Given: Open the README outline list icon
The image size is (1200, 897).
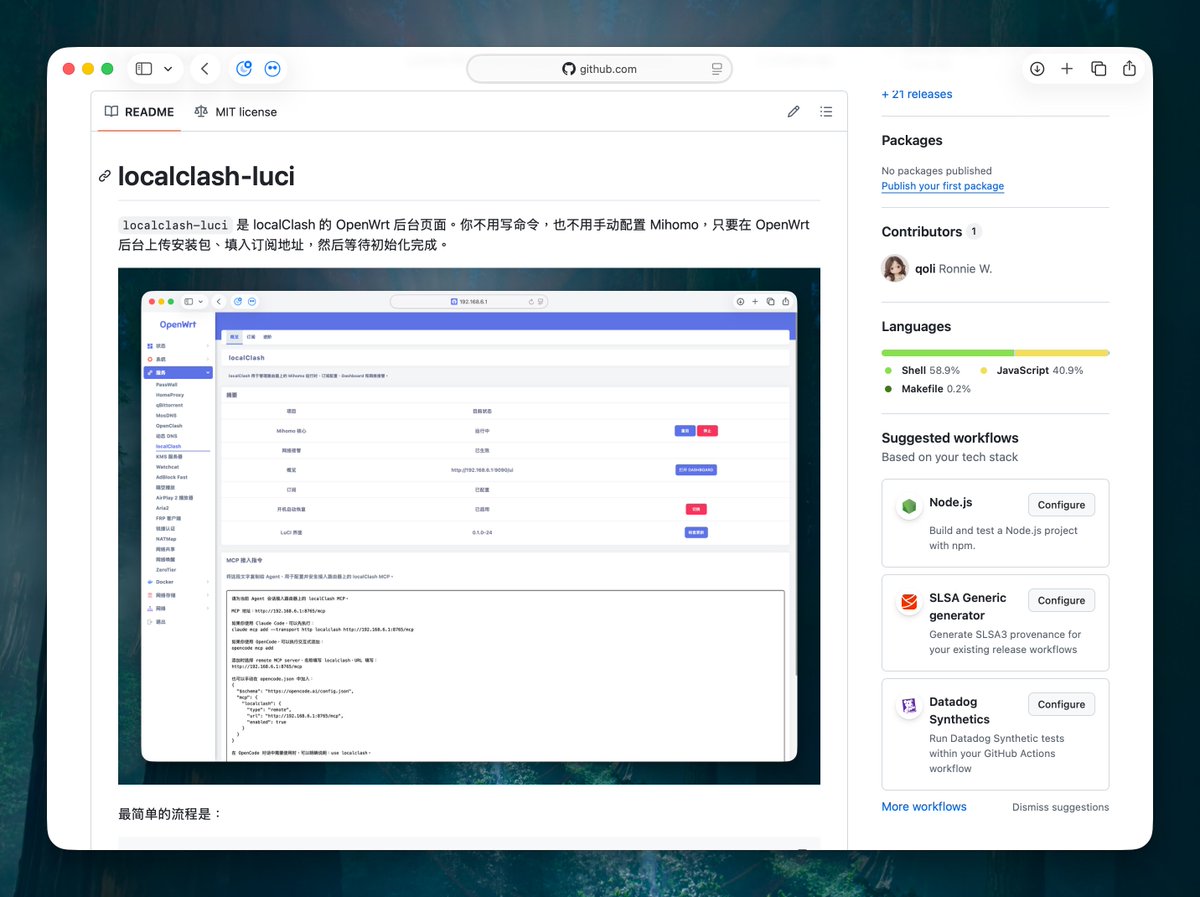Looking at the screenshot, I should [x=826, y=112].
